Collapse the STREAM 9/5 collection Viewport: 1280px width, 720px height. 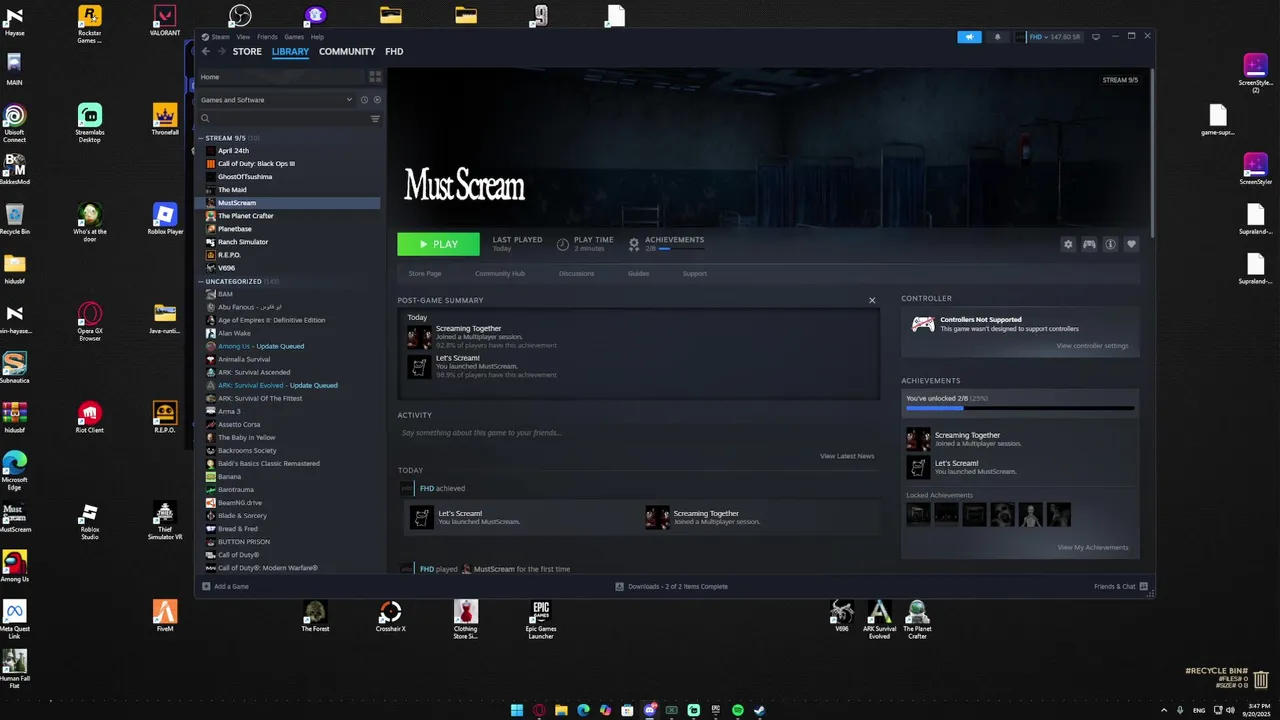click(201, 138)
